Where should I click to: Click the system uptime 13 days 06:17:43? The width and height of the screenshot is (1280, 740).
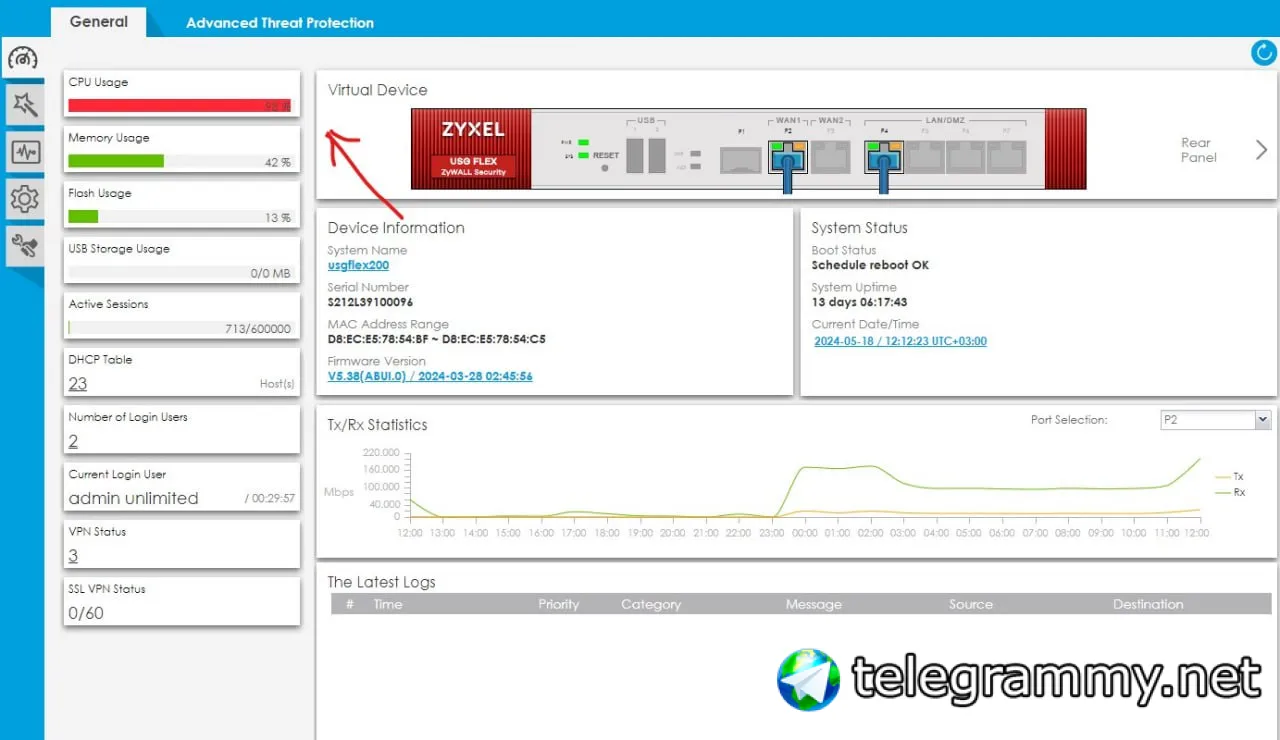pos(859,302)
